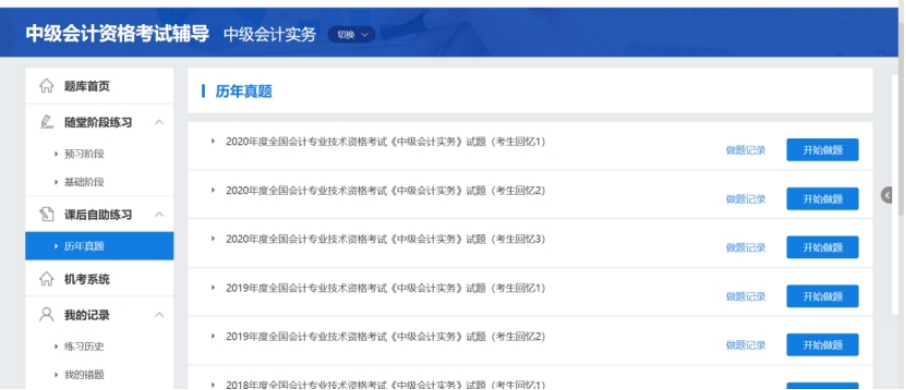The image size is (906, 390).
Task: Collapse the 我的记录 section chevron
Action: [x=159, y=315]
